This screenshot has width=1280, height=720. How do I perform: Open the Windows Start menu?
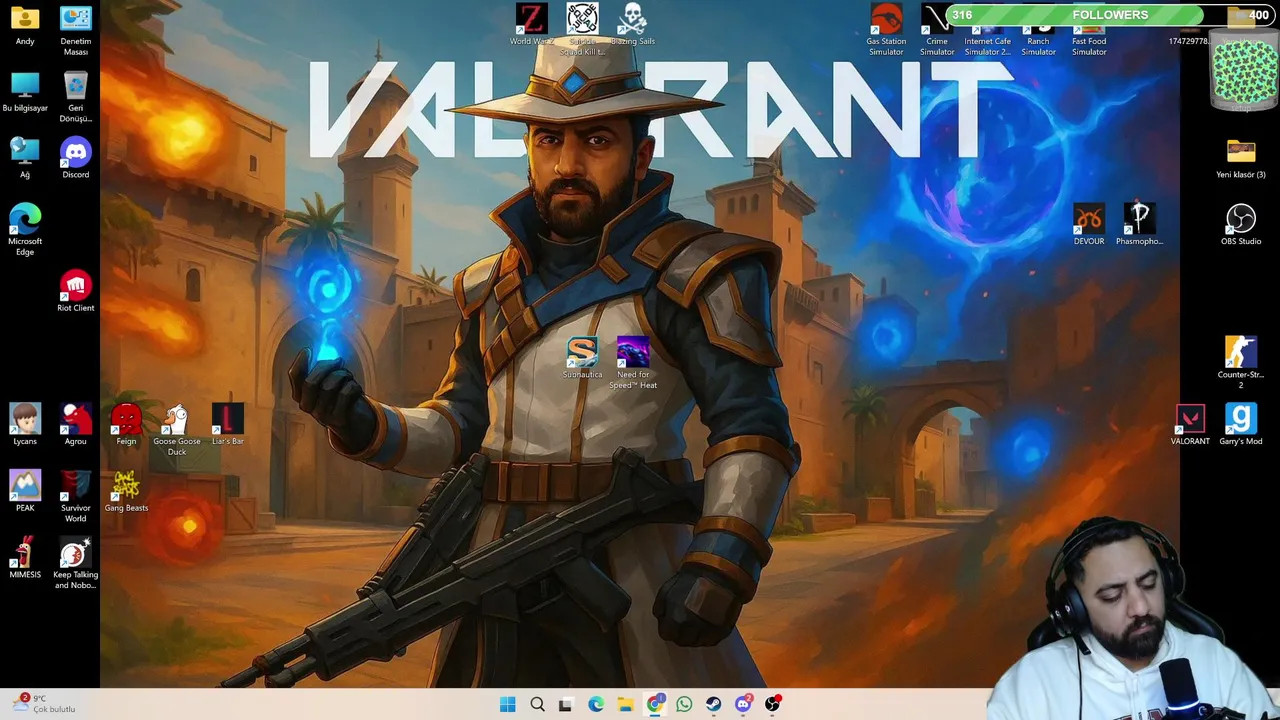coord(508,704)
